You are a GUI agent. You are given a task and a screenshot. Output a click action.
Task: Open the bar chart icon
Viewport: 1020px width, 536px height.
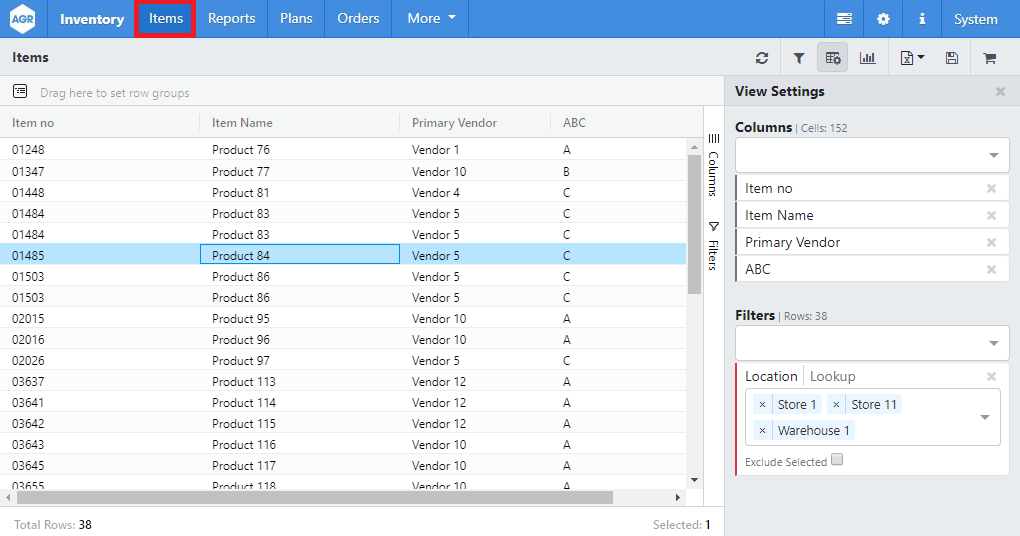coord(867,58)
